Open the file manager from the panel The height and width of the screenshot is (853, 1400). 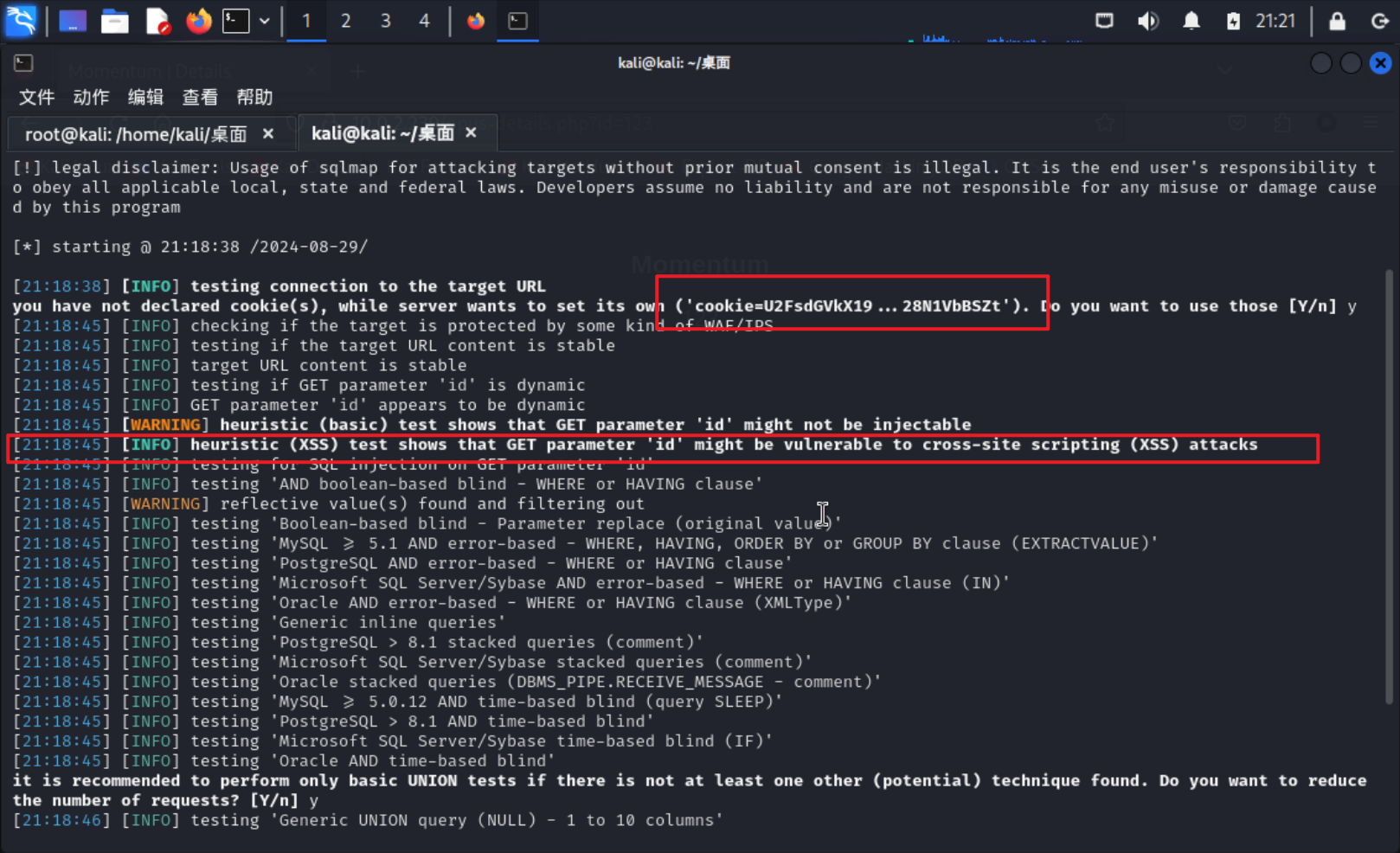click(x=114, y=21)
